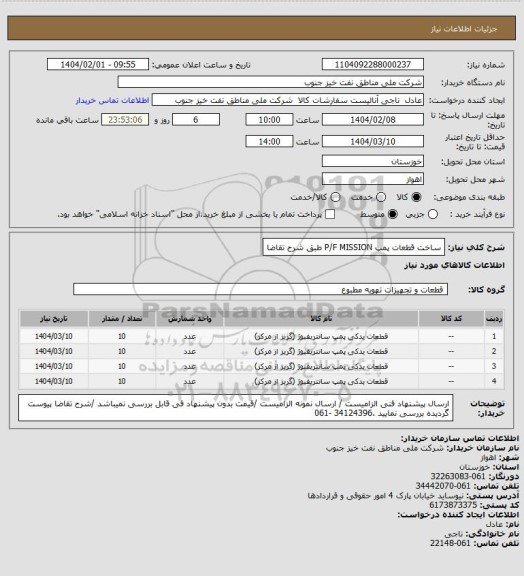524x576 pixels.
Task: Click the ردیف column header
Action: 494,318
